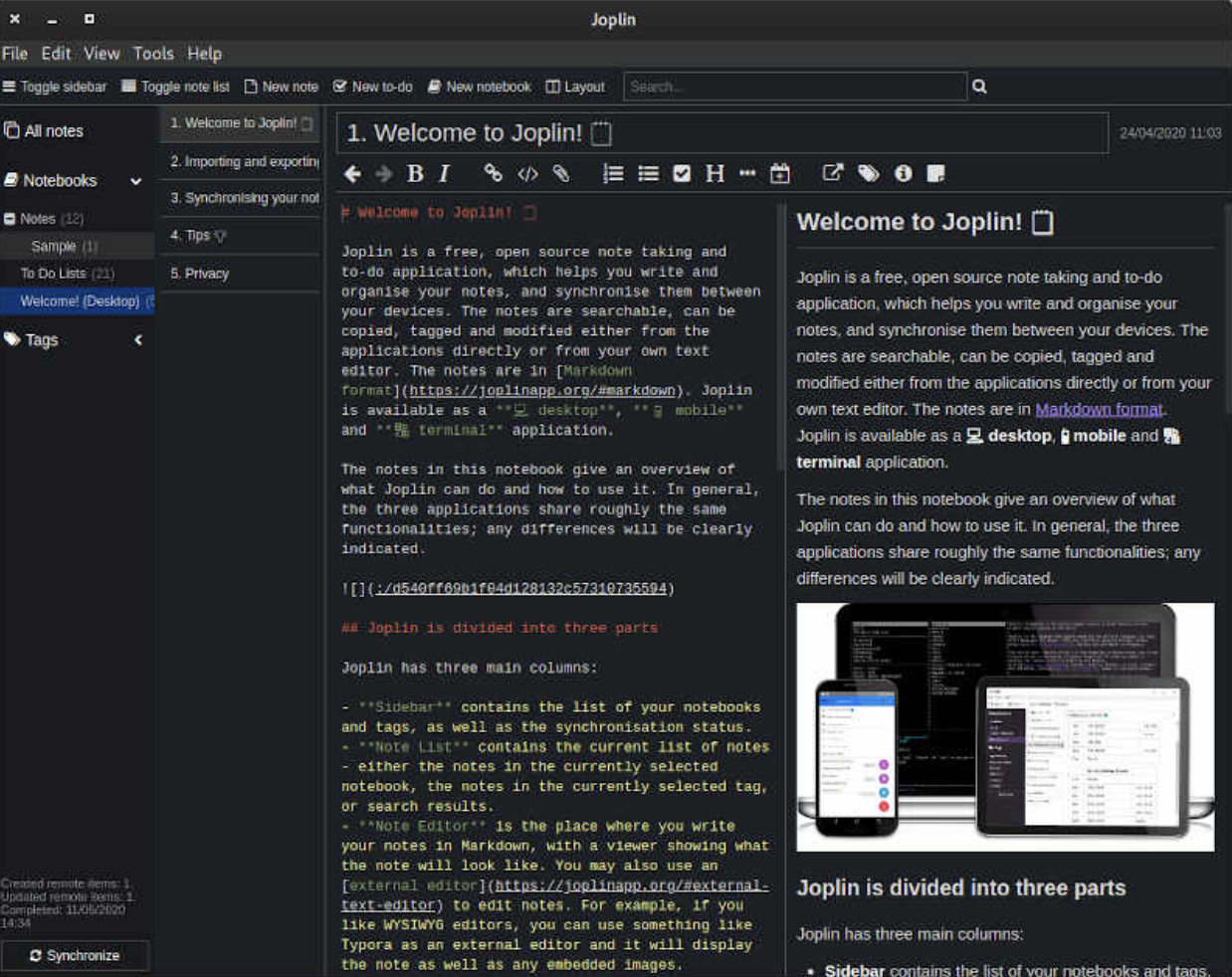Open the Tools menu

(x=153, y=54)
